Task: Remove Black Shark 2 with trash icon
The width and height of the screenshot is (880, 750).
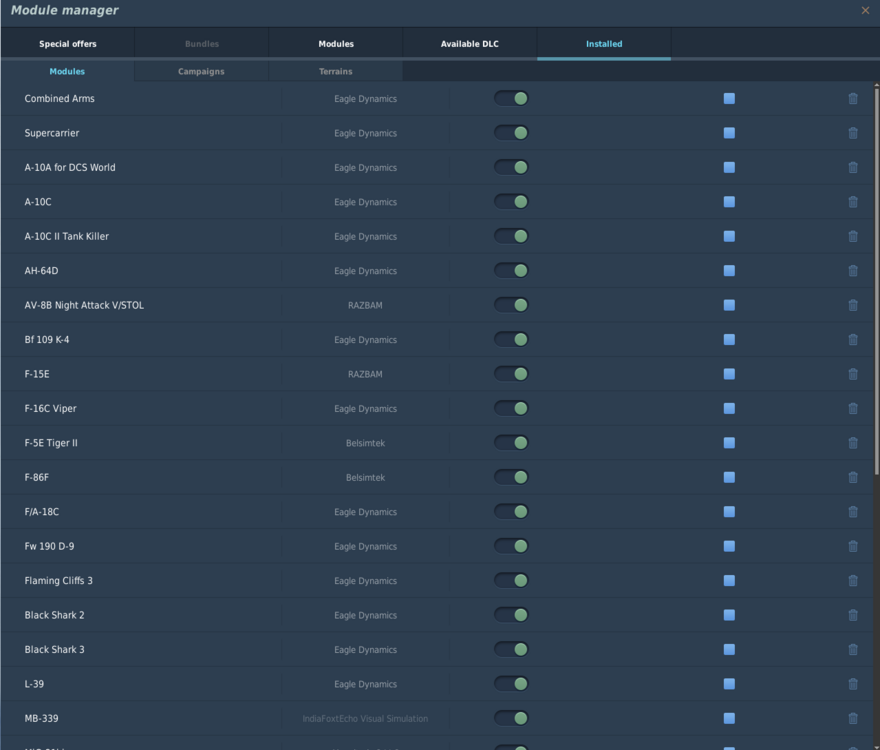Action: click(x=852, y=615)
